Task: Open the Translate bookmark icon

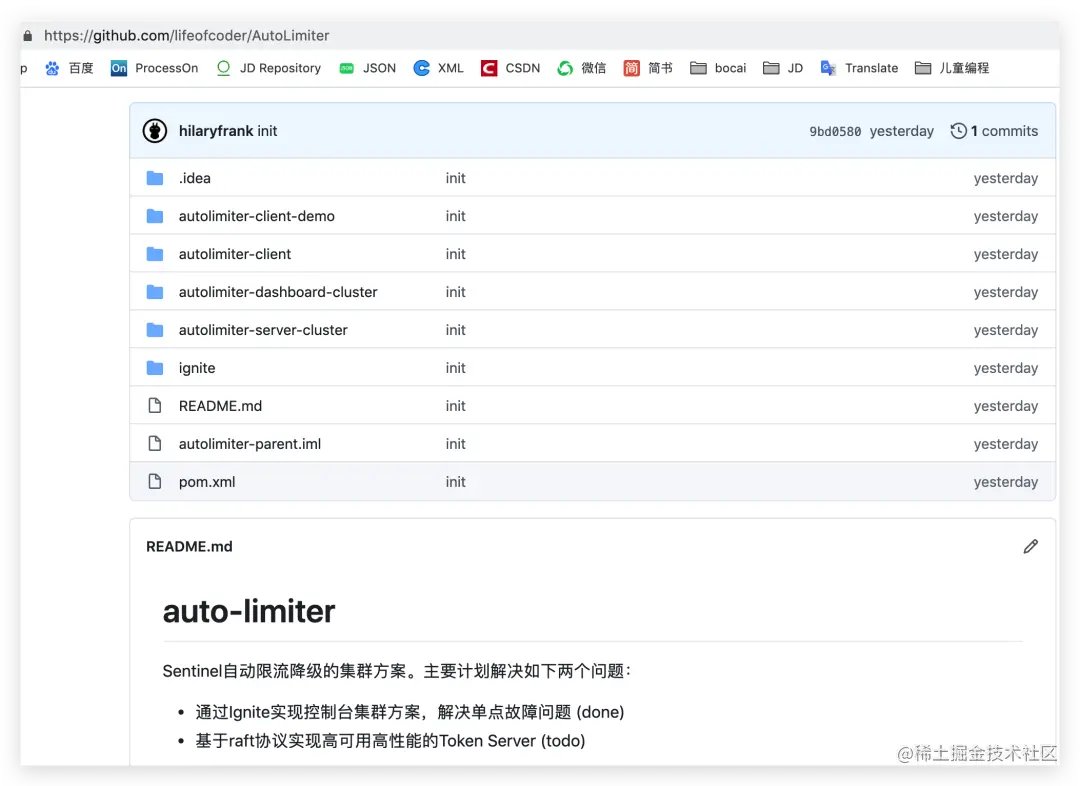Action: coord(828,68)
